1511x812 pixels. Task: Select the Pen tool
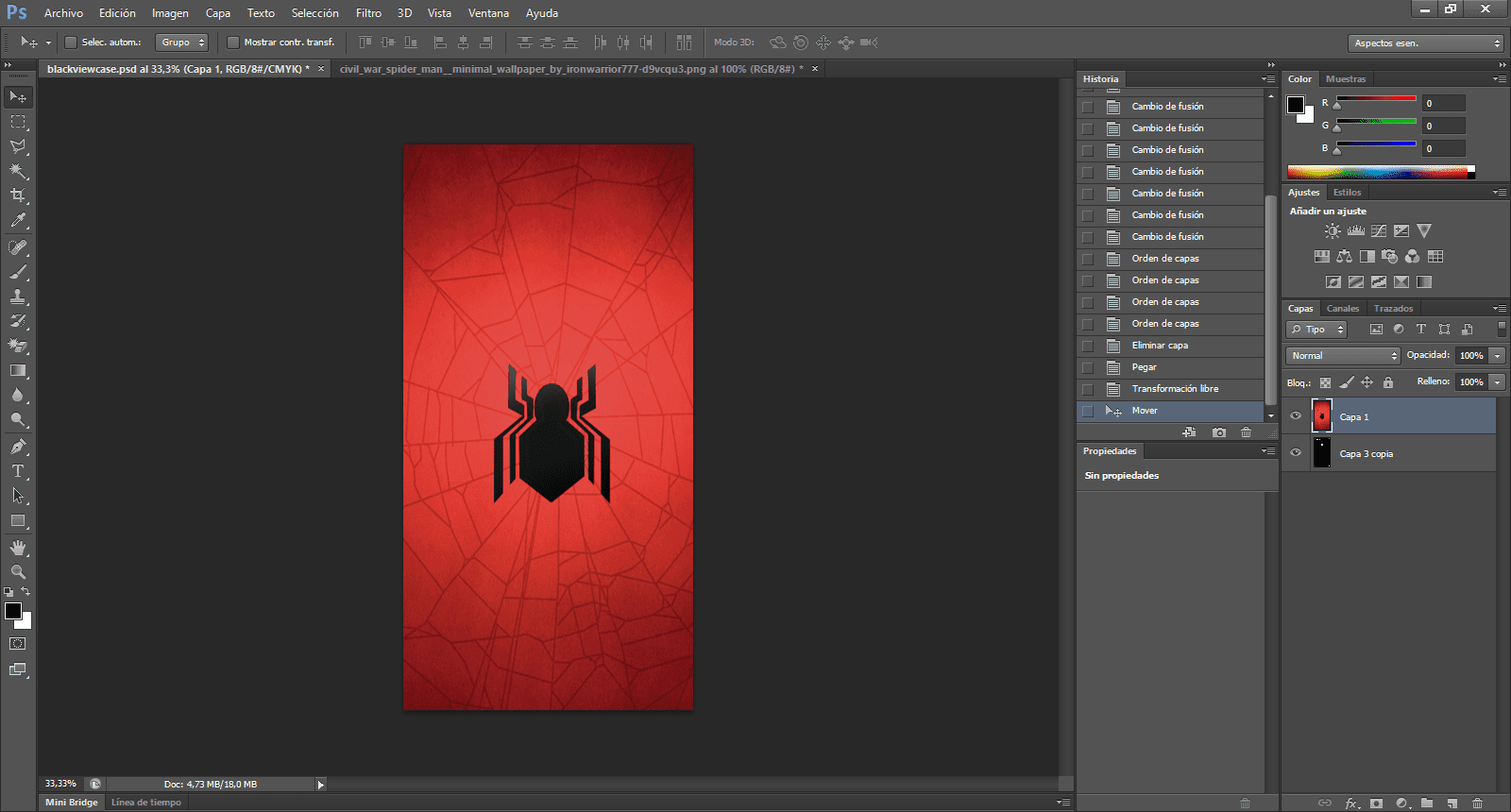[18, 447]
